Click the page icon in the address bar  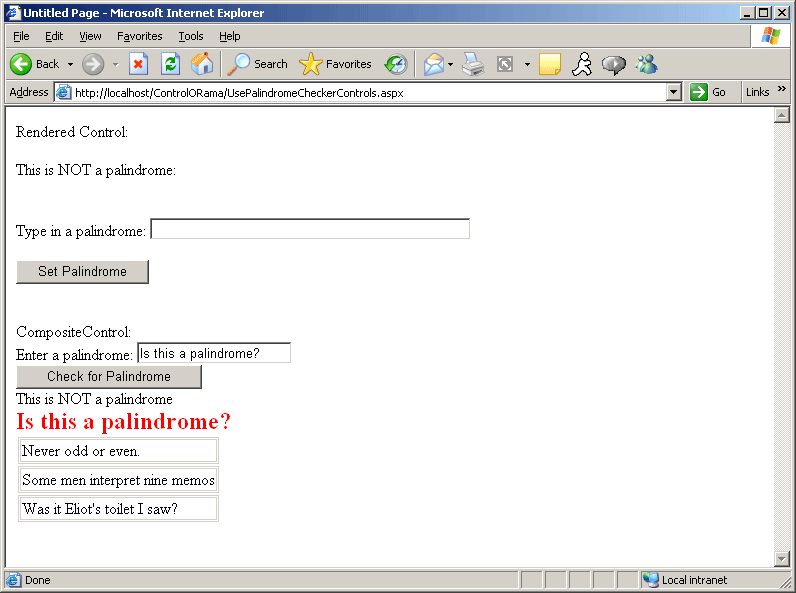click(63, 92)
